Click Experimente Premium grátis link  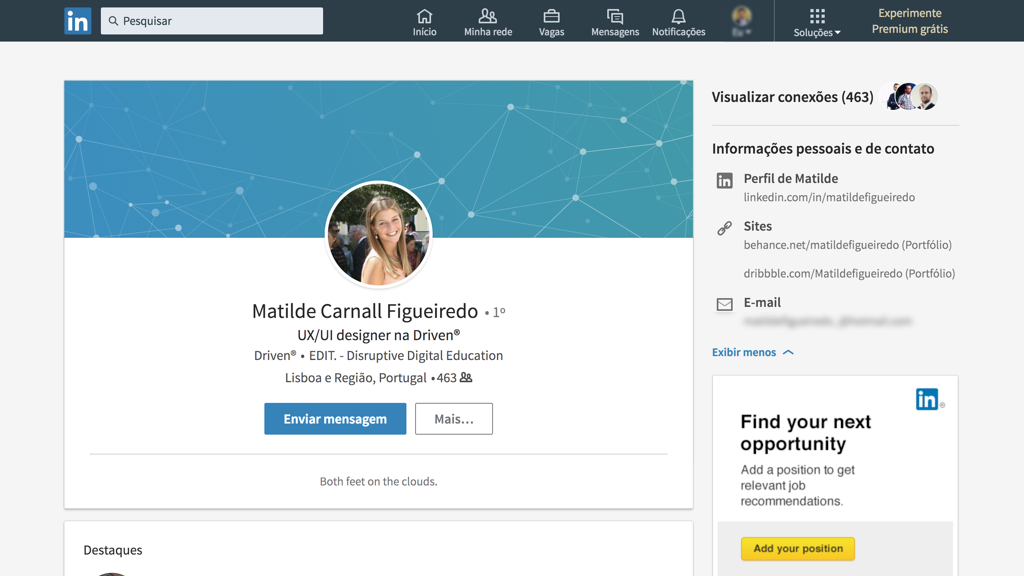click(x=910, y=21)
